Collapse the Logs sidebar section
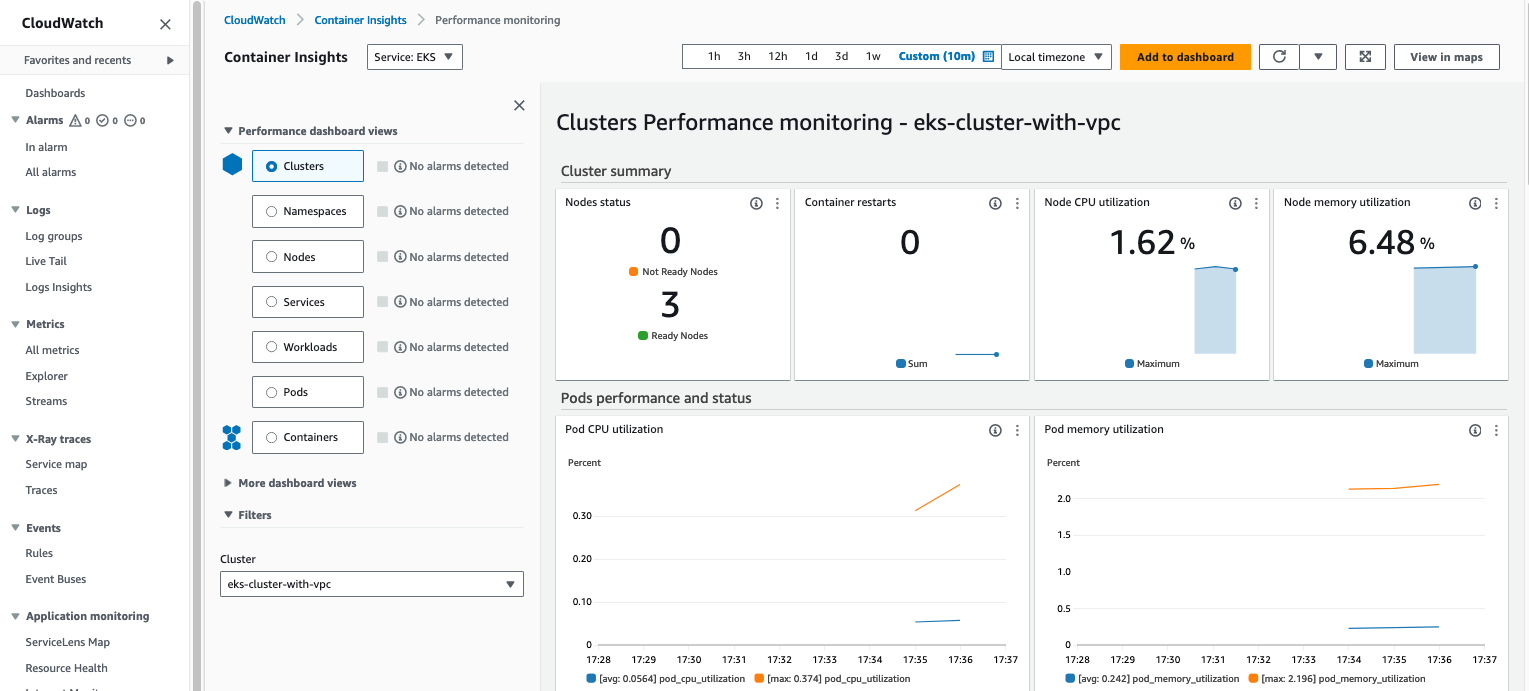Image resolution: width=1529 pixels, height=691 pixels. pyautogui.click(x=15, y=210)
